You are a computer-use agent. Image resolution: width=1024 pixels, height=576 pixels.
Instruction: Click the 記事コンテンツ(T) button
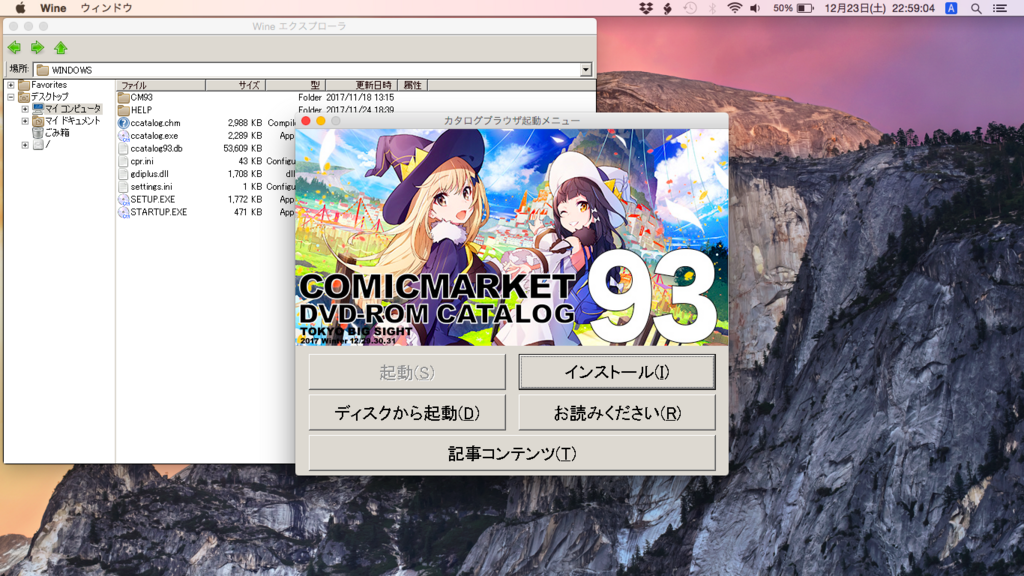(512, 453)
